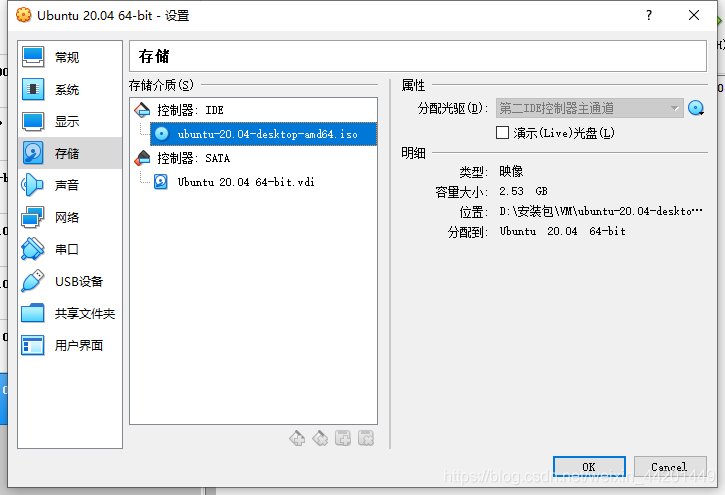Click the D:\安装包\VM location path text
This screenshot has height=495, width=725.
[601, 212]
